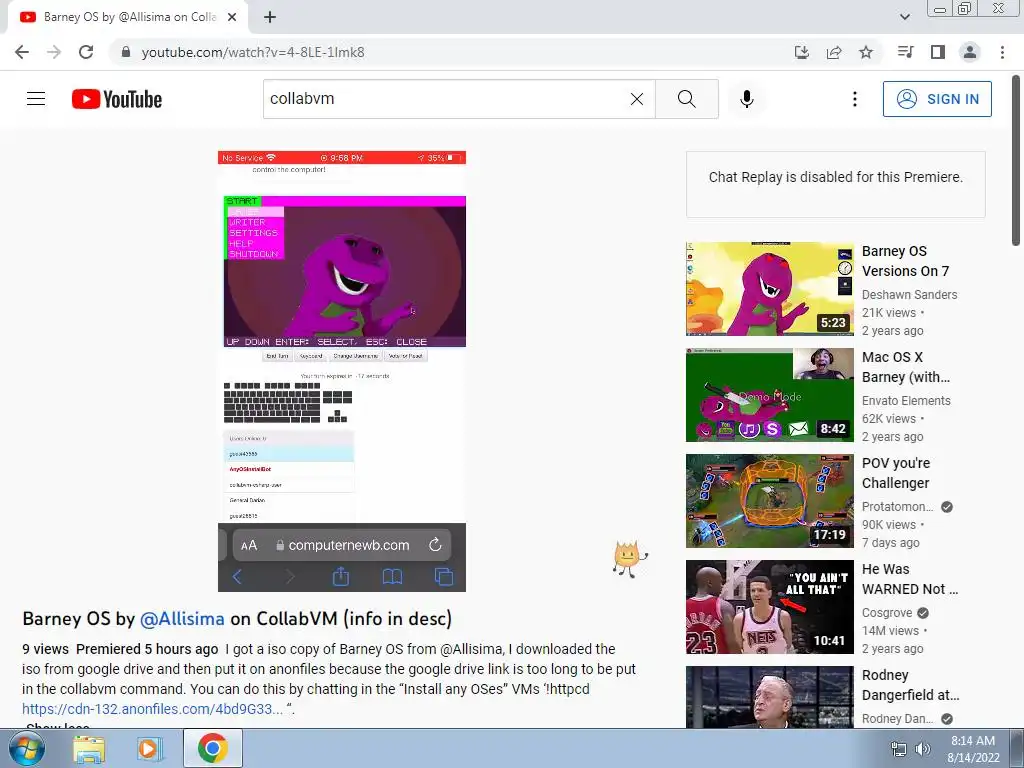This screenshot has width=1024, height=768.
Task: Click the magnifier search button
Action: [686, 99]
